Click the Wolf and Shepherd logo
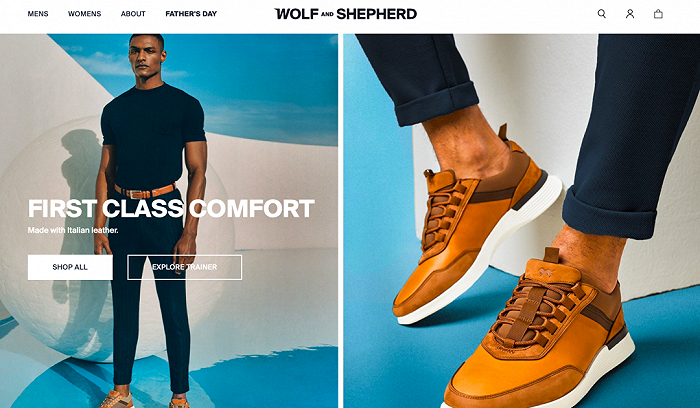This screenshot has width=700, height=408. point(345,14)
